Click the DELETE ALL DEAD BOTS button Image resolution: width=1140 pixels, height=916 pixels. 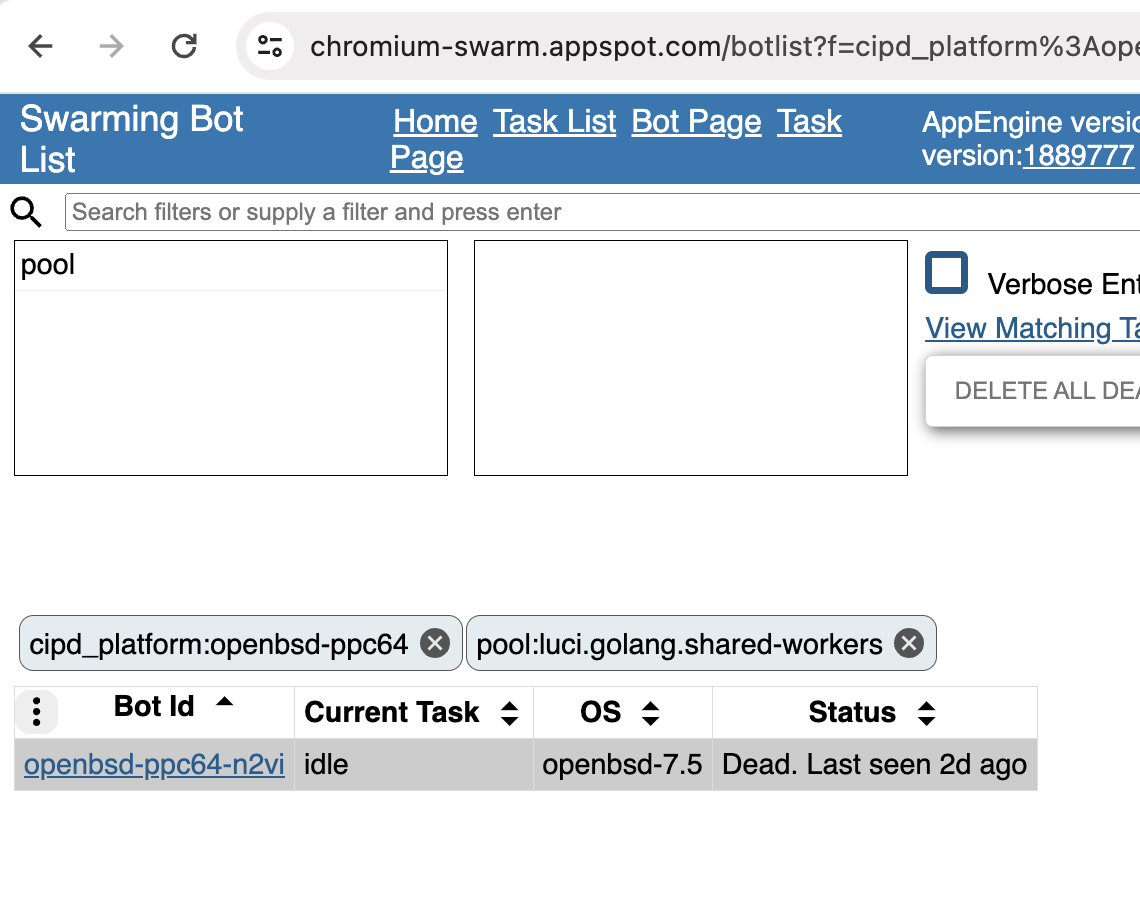point(1033,391)
